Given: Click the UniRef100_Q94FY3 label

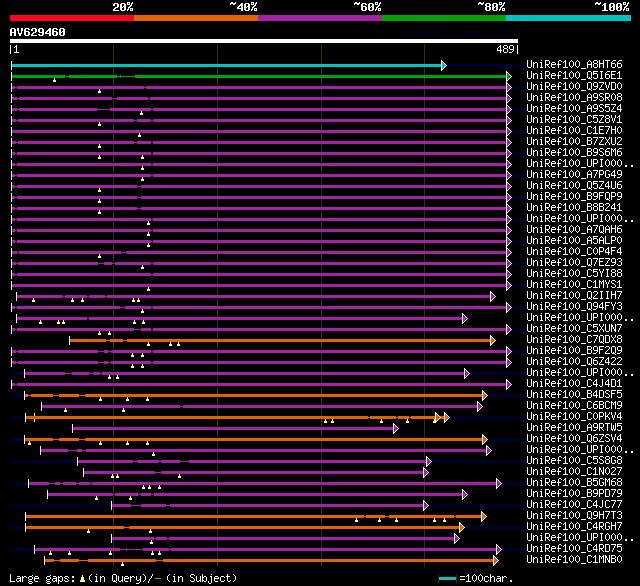Looking at the screenshot, I should pyautogui.click(x=574, y=307).
